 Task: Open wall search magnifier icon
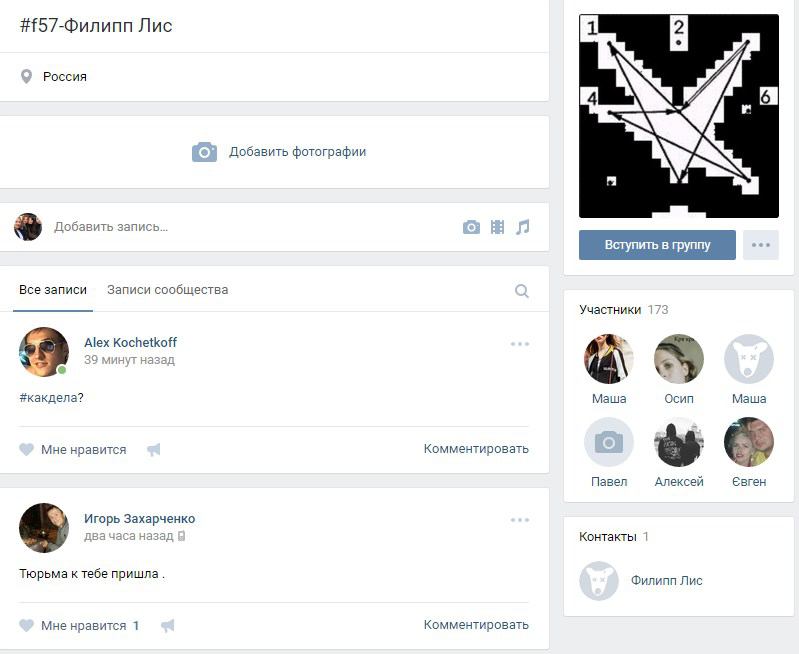(x=522, y=291)
